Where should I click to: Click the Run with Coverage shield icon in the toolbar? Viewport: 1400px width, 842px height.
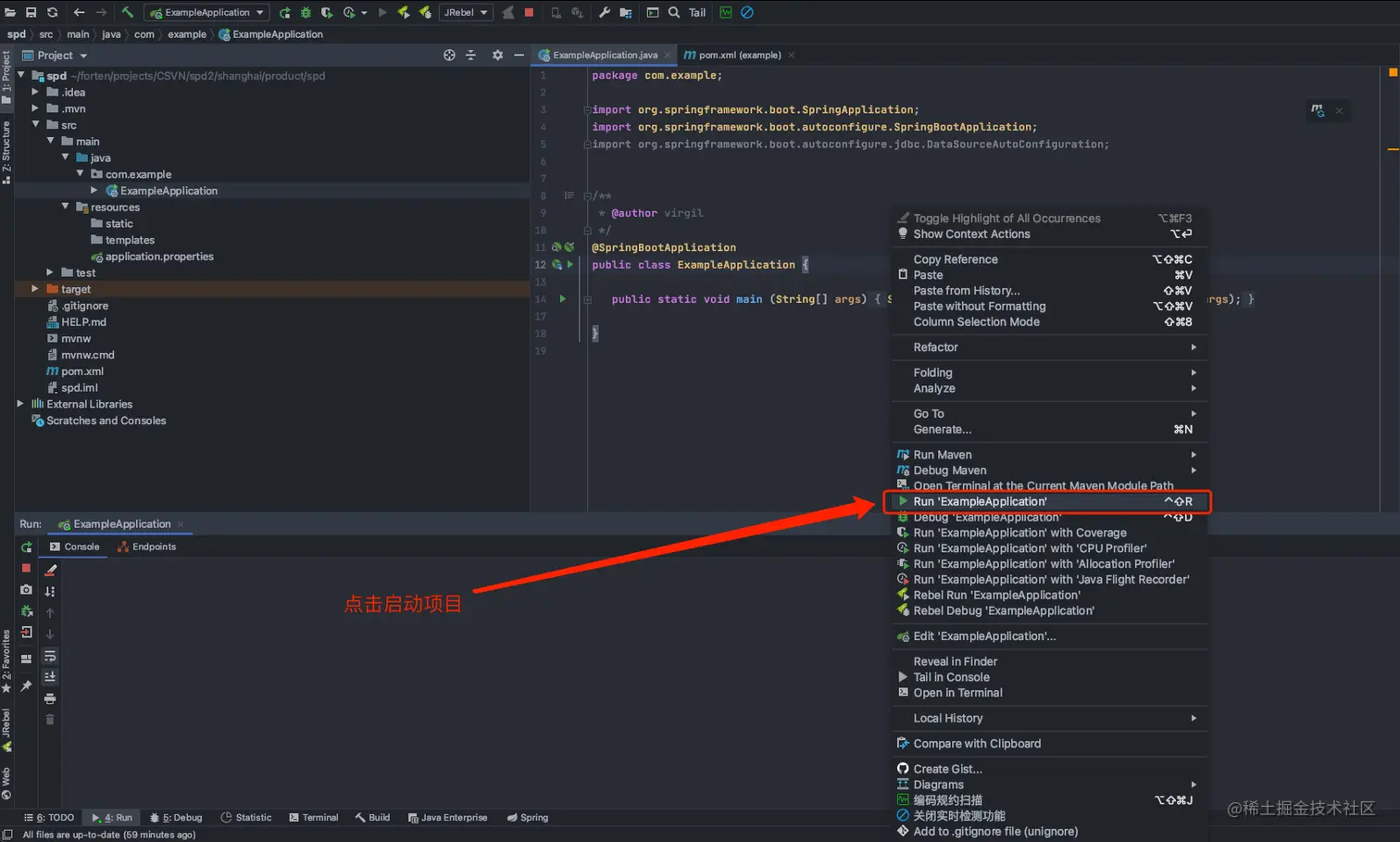(327, 12)
